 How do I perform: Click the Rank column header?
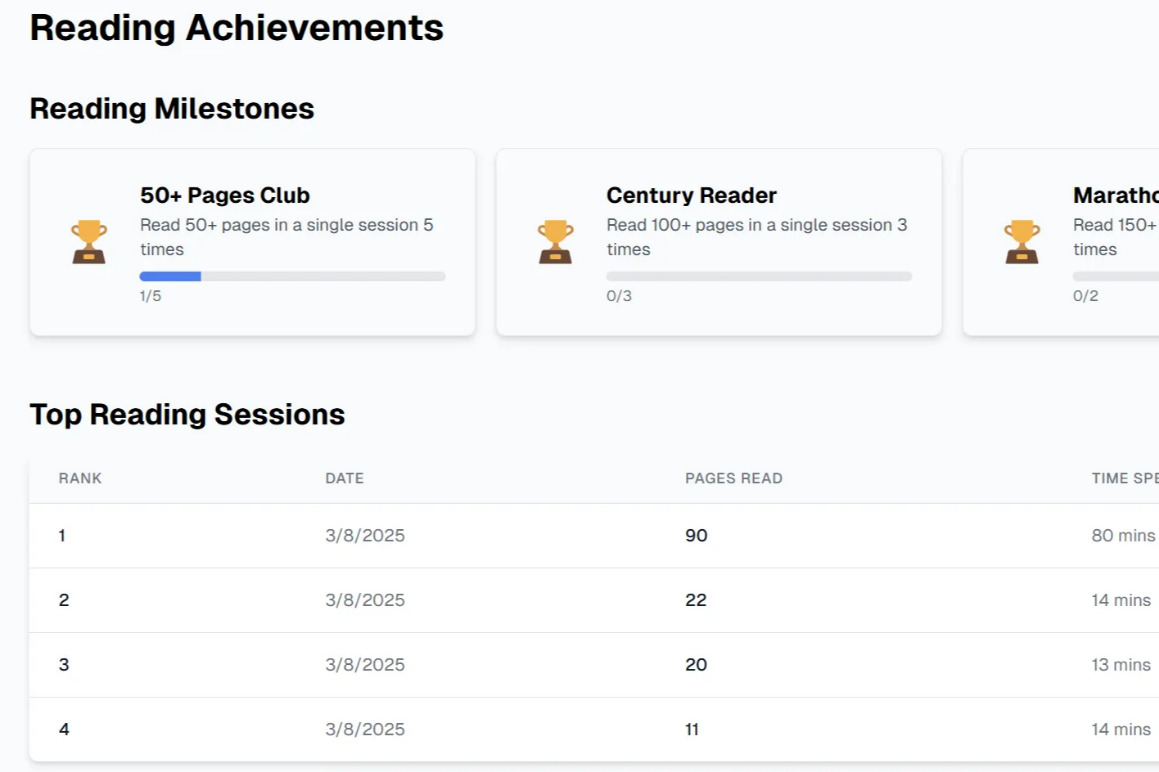click(80, 478)
